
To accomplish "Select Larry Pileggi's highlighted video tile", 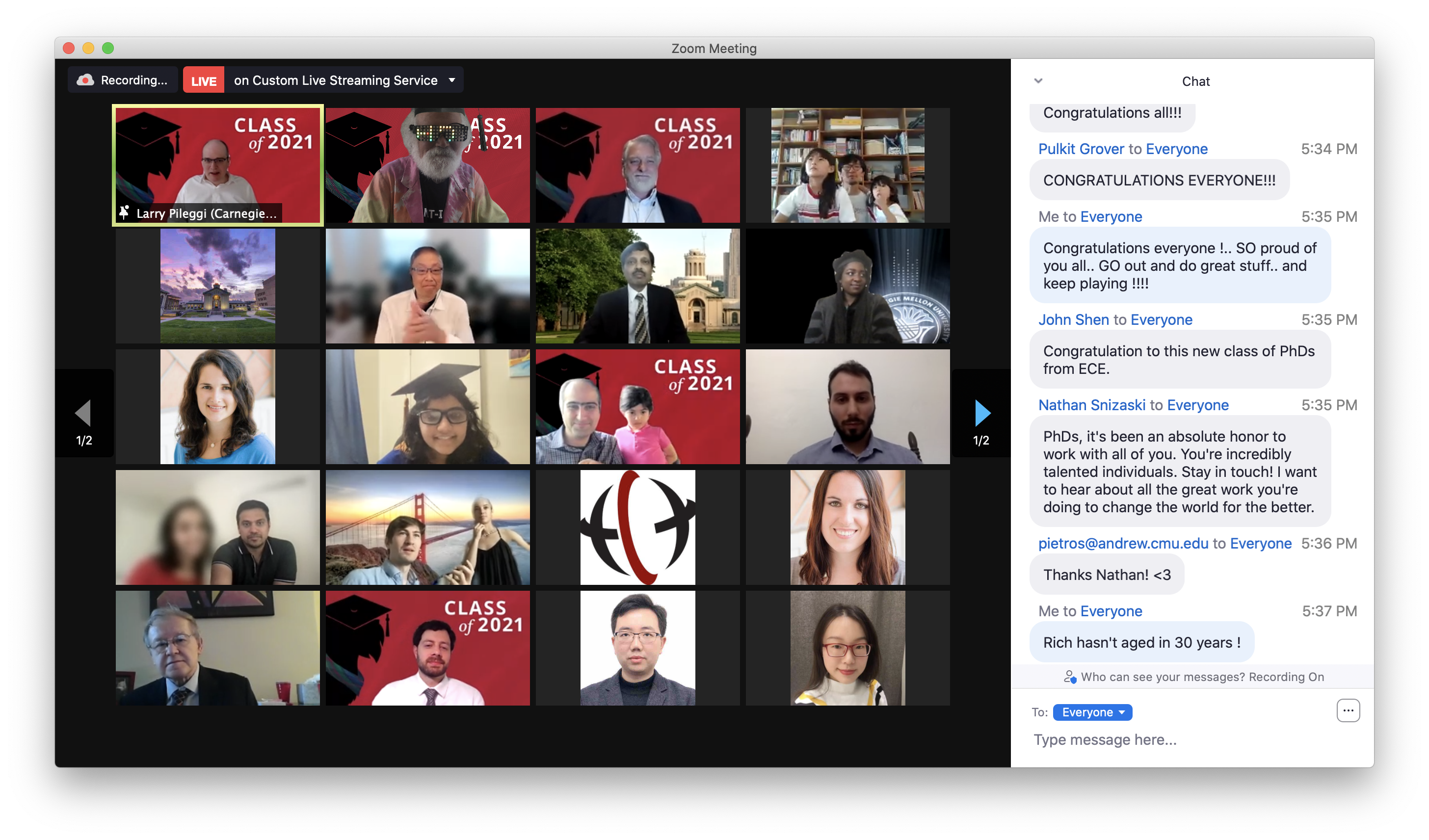I will click(x=218, y=164).
